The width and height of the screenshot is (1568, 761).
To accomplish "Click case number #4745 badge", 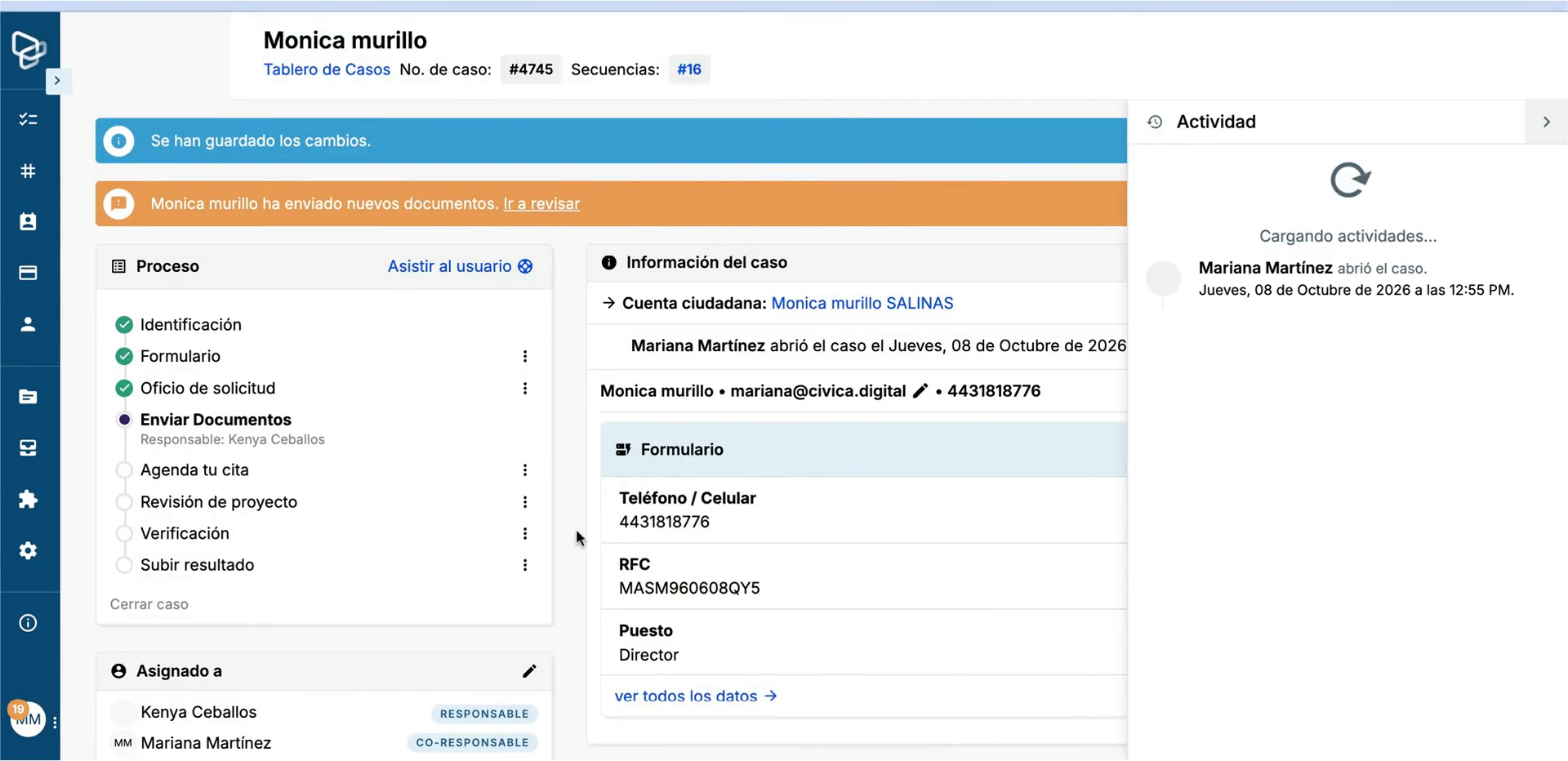I will (531, 69).
